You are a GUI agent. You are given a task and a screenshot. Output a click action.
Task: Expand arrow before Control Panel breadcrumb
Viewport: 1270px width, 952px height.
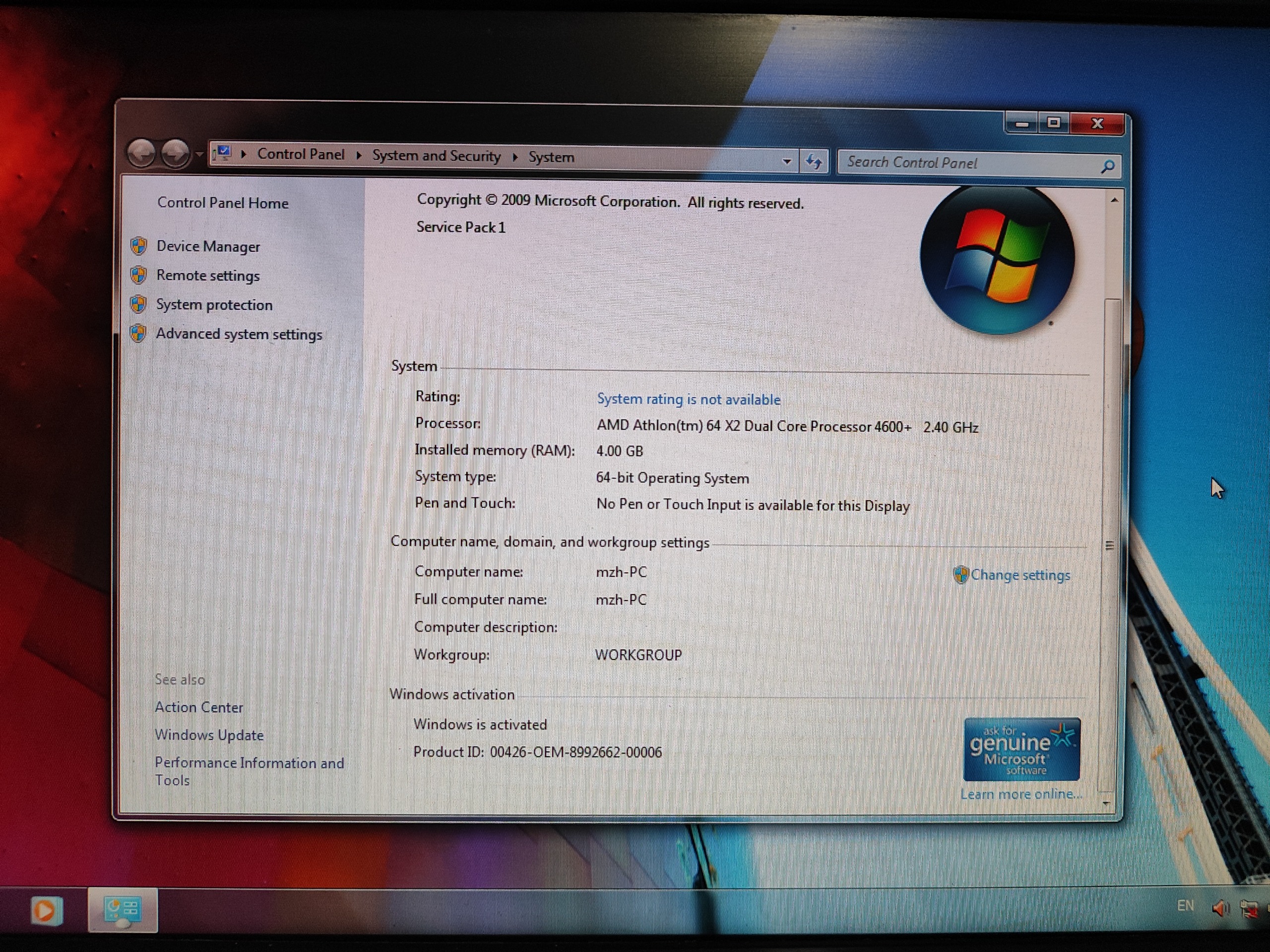(244, 154)
